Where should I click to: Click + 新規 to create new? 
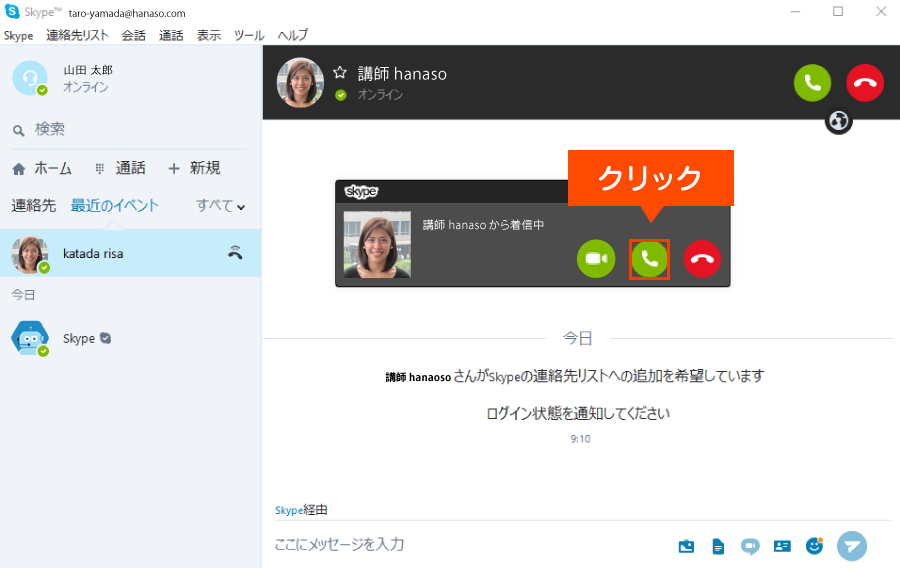point(194,168)
